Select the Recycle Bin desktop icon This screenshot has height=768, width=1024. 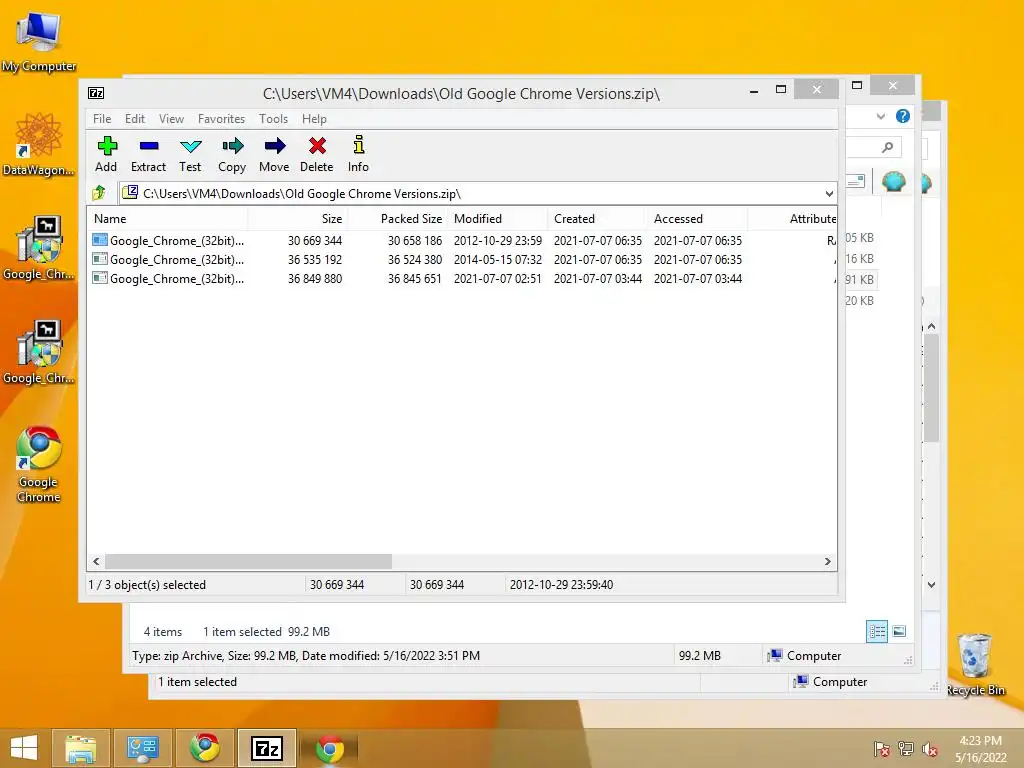pyautogui.click(x=975, y=665)
